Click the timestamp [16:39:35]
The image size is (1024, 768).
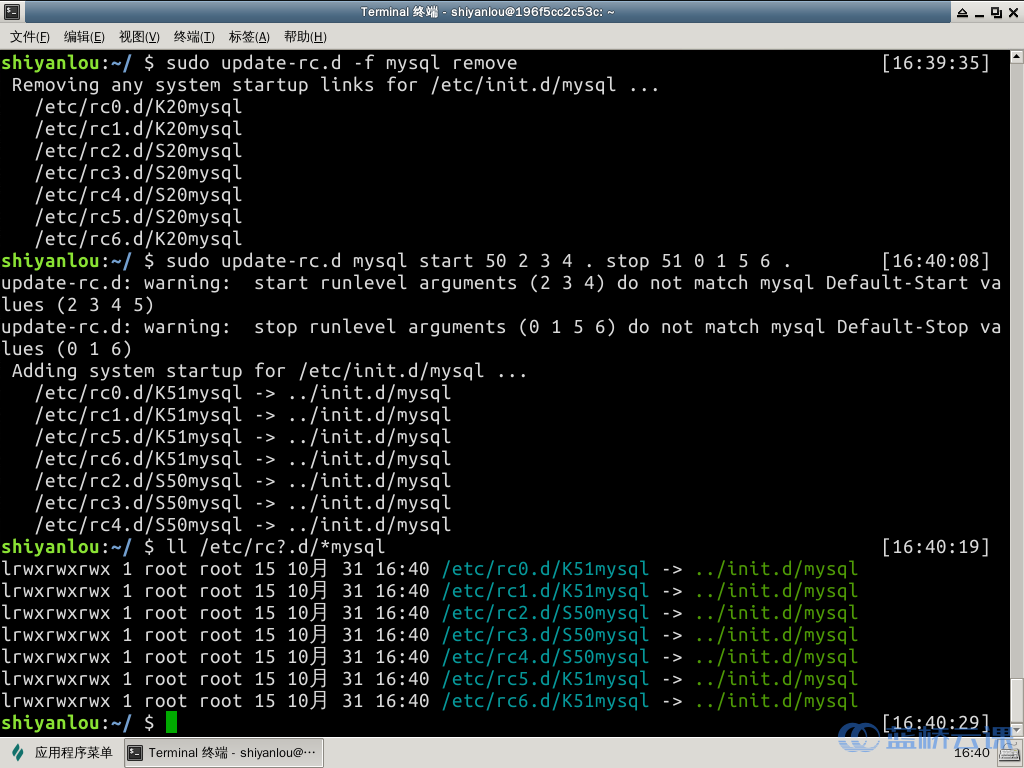[935, 63]
